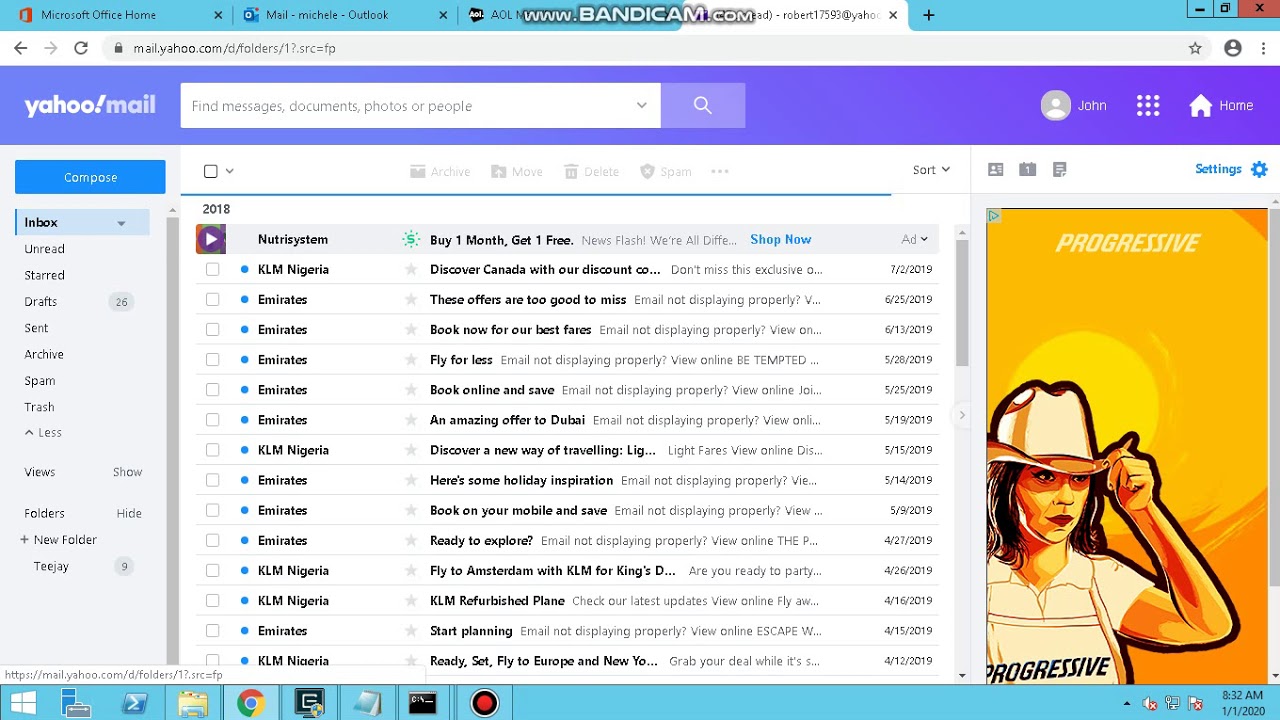Click the browser reload icon

tap(81, 48)
